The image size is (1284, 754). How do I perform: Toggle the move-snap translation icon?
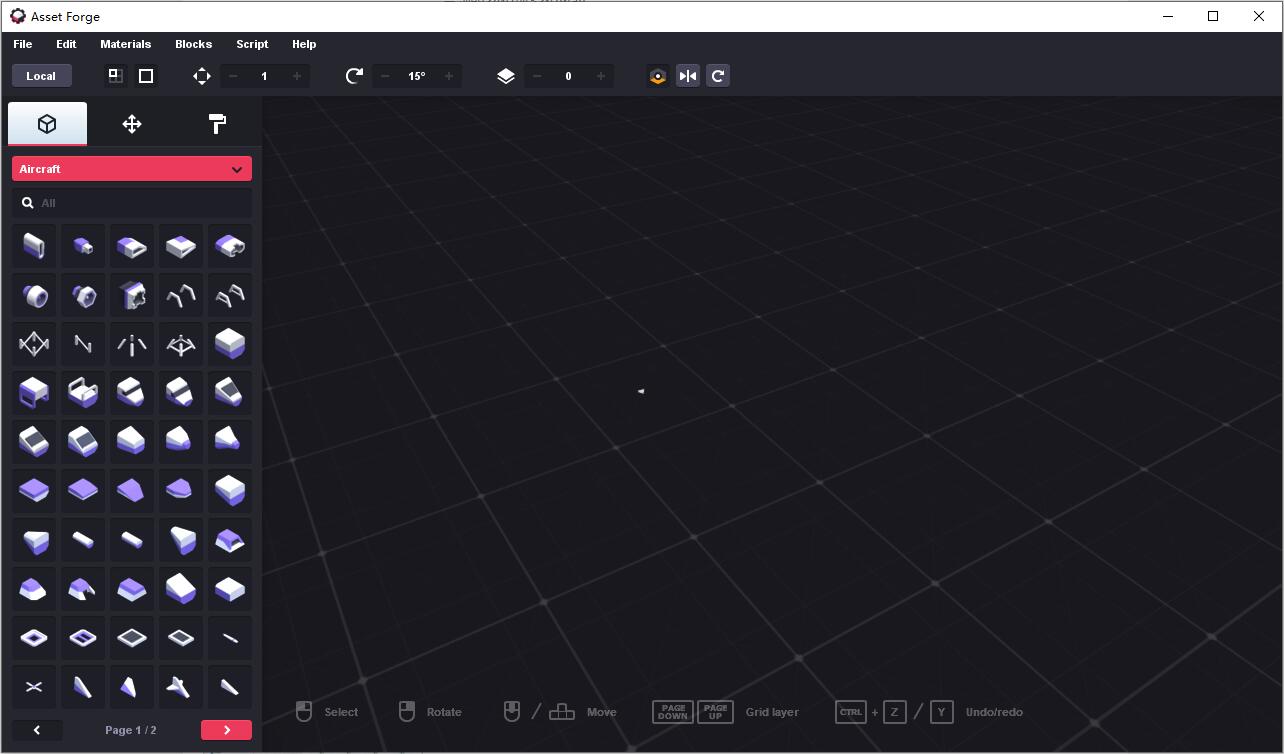click(201, 75)
